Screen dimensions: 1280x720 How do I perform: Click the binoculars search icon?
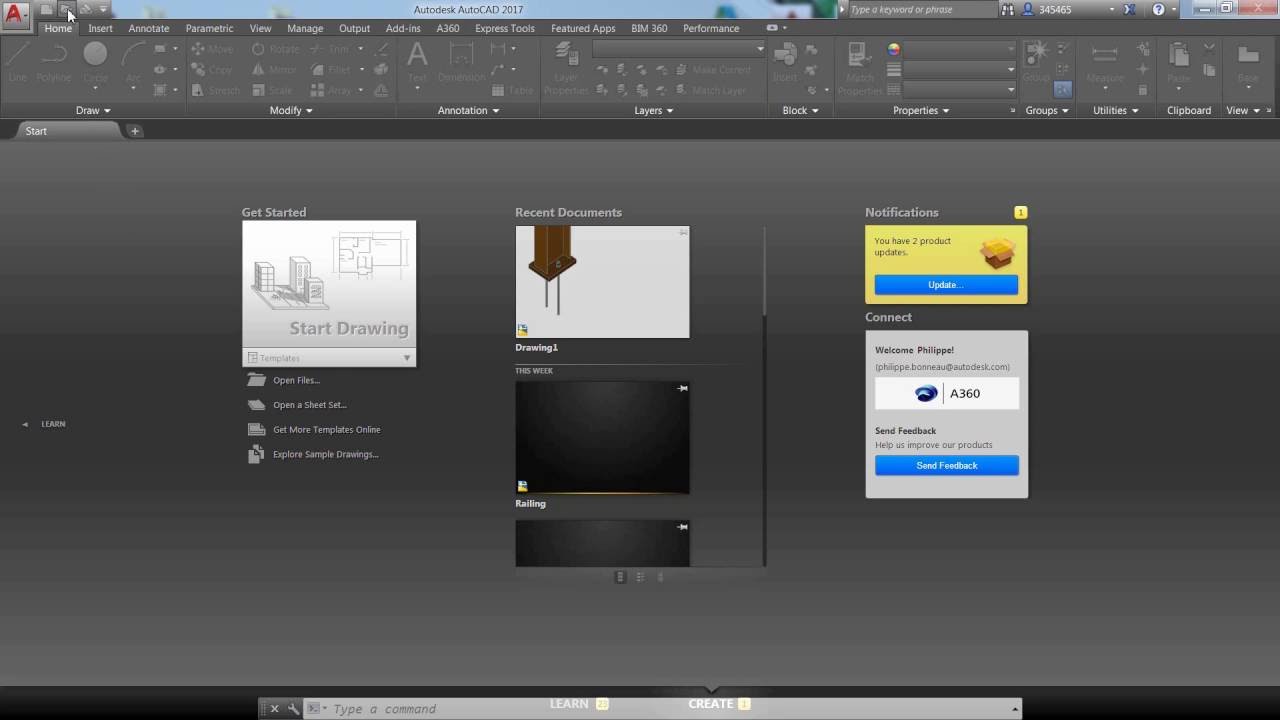pos(1008,9)
